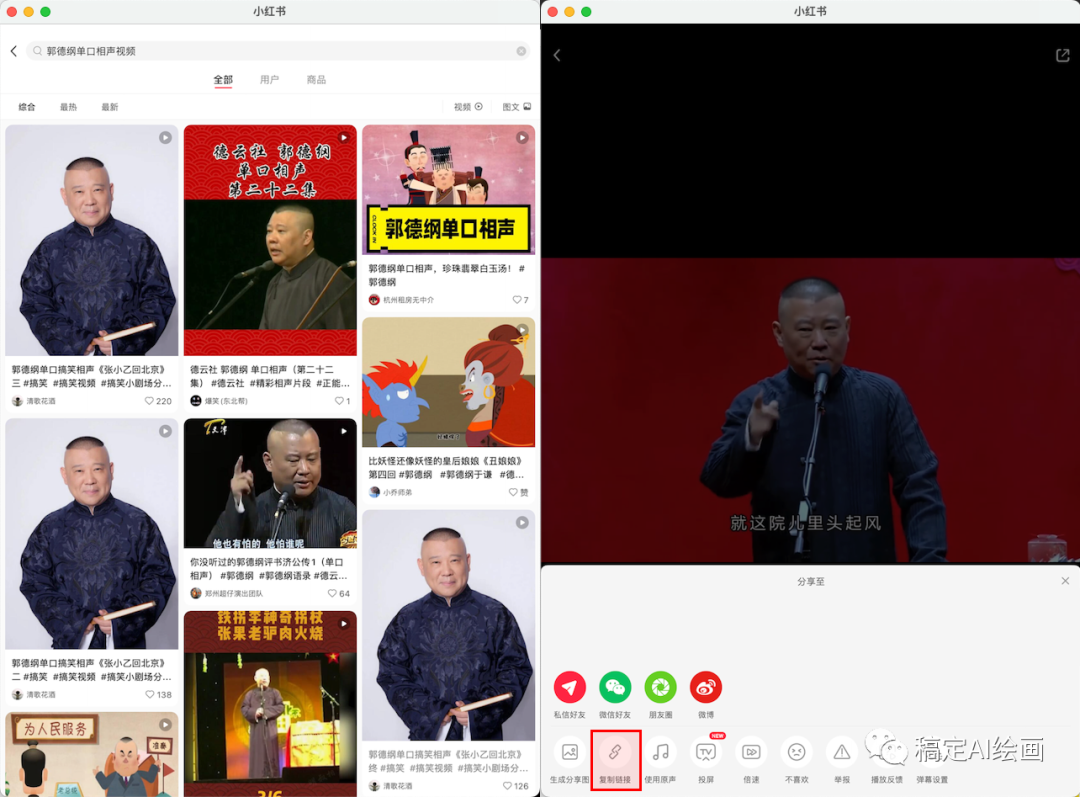Open 丑娘娘 blue monster cartoon thumbnail

click(x=448, y=382)
